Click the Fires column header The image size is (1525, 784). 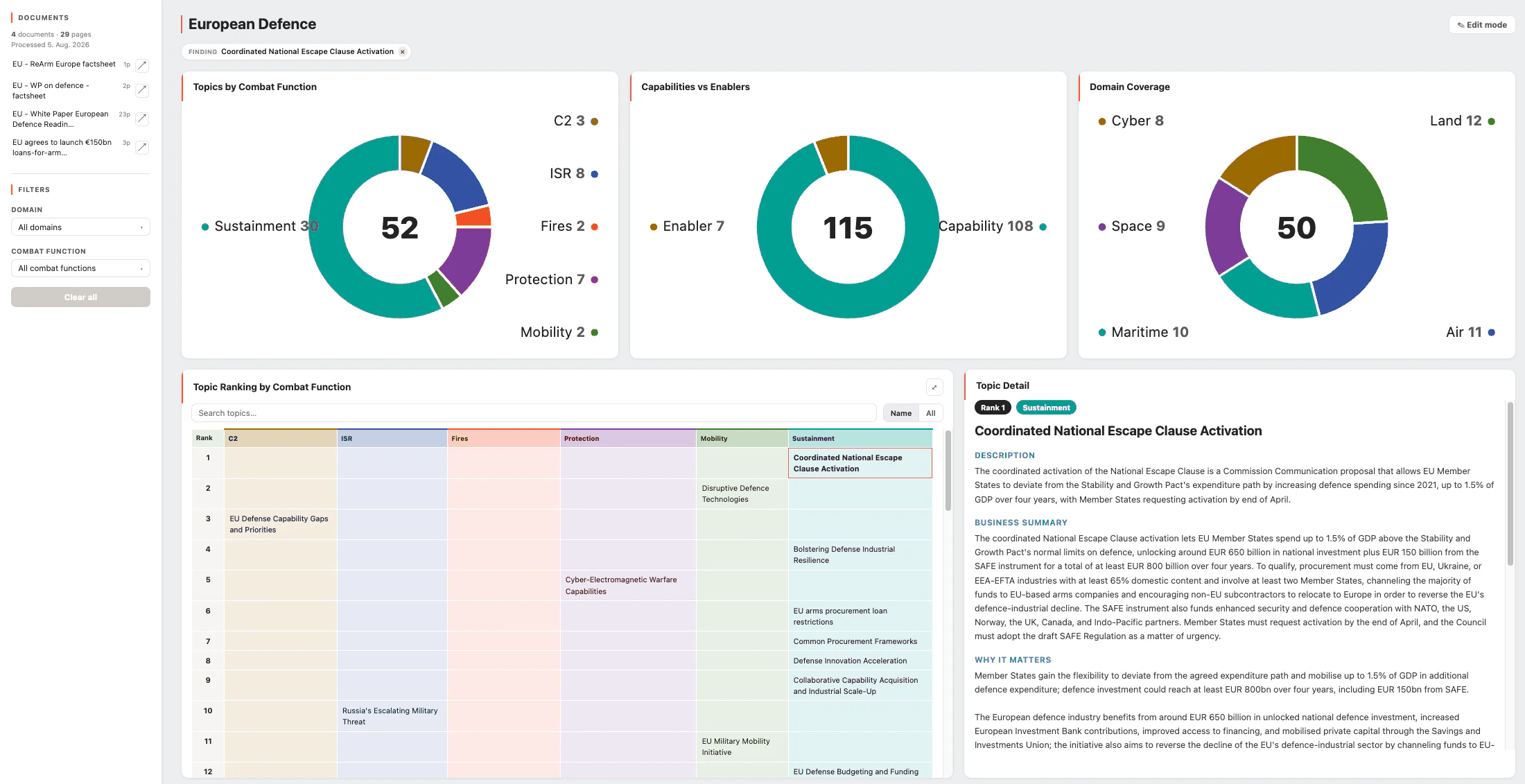click(504, 439)
